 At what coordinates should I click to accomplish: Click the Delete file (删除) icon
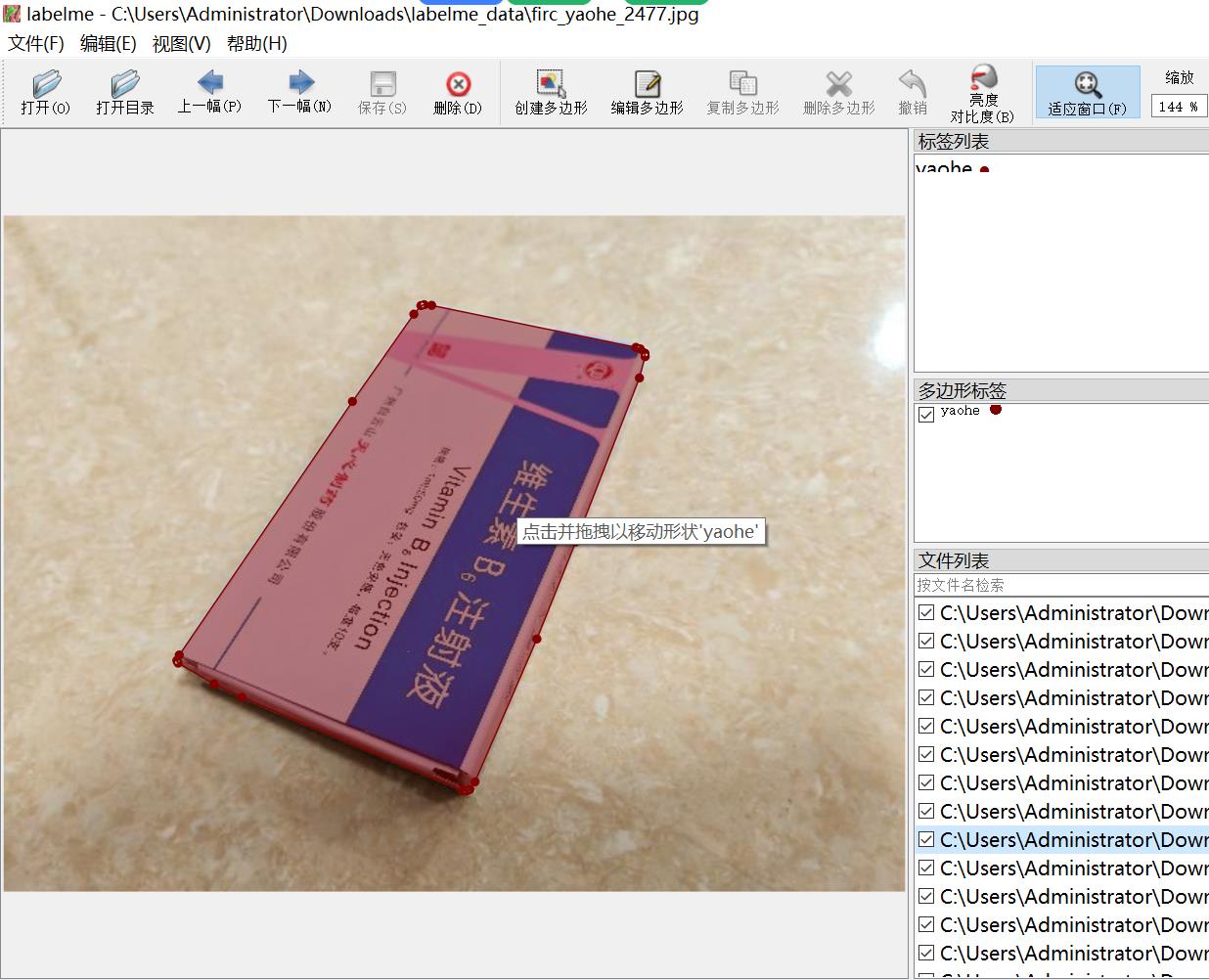click(458, 93)
